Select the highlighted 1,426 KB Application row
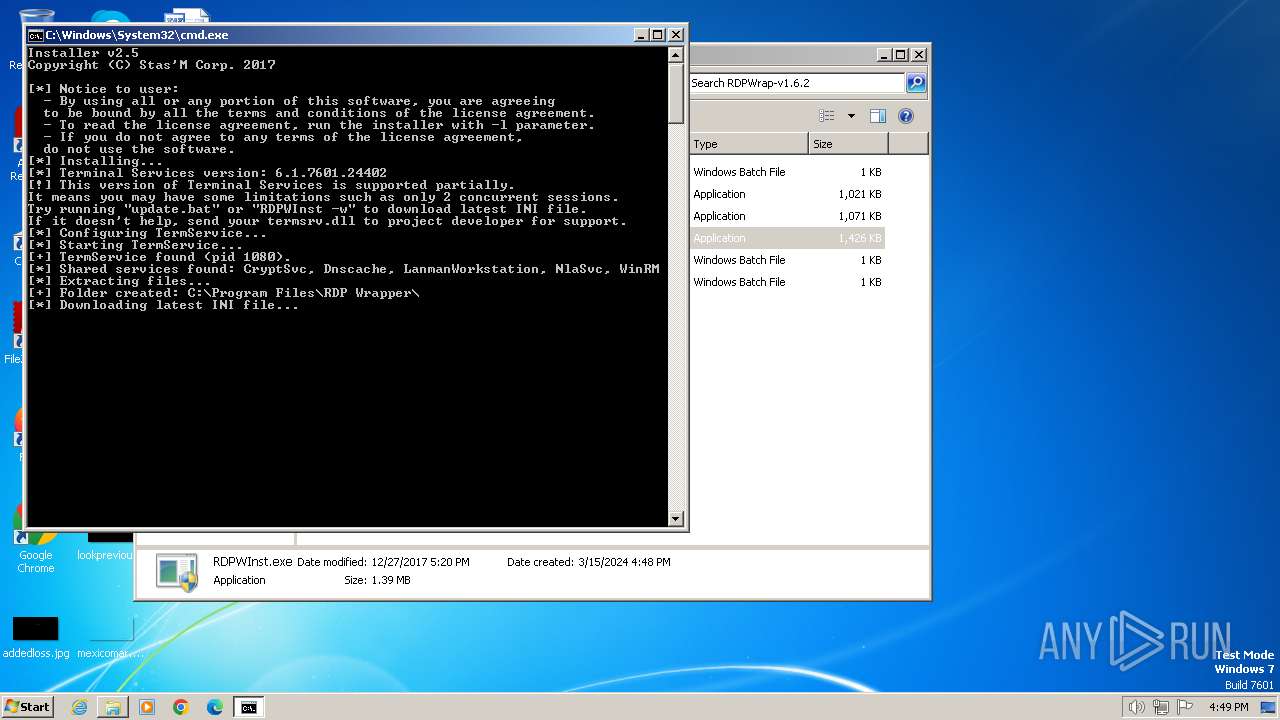 787,238
